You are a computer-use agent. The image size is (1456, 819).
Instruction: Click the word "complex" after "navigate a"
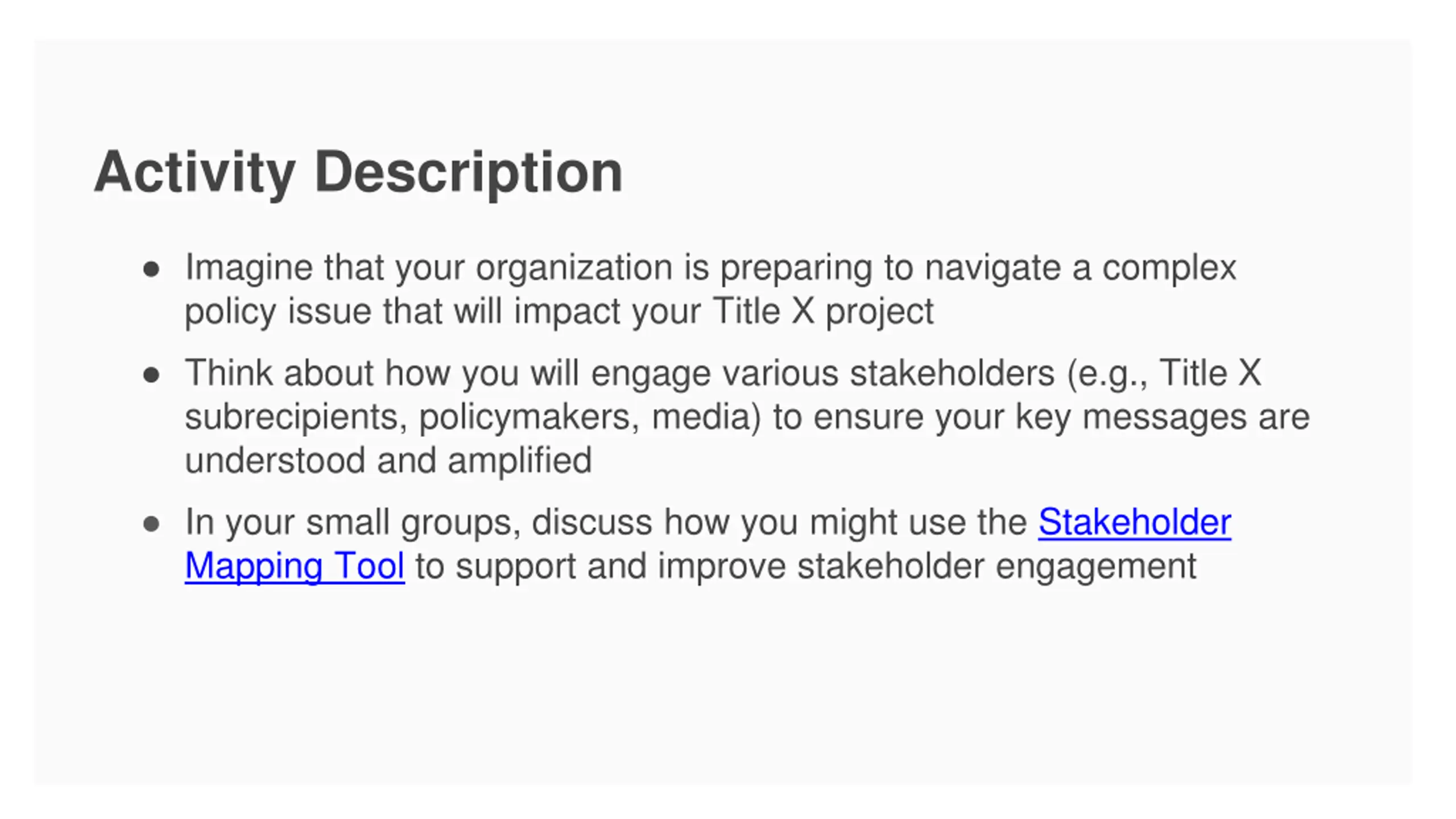click(x=1169, y=268)
